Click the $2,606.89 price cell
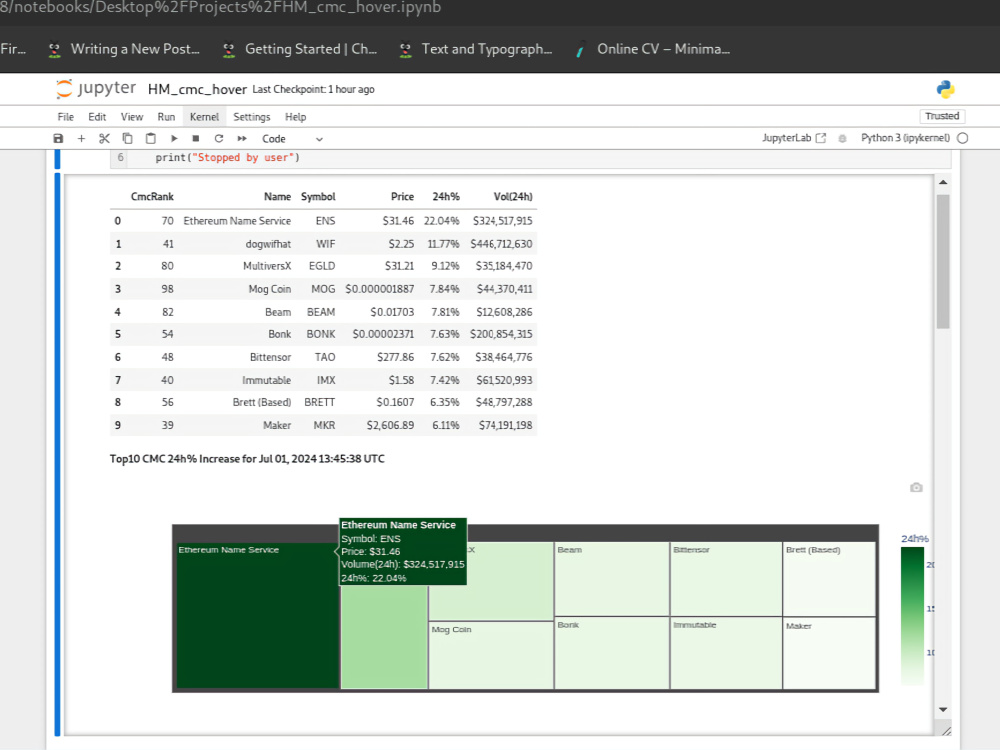Viewport: 1000px width, 750px height. click(x=390, y=425)
